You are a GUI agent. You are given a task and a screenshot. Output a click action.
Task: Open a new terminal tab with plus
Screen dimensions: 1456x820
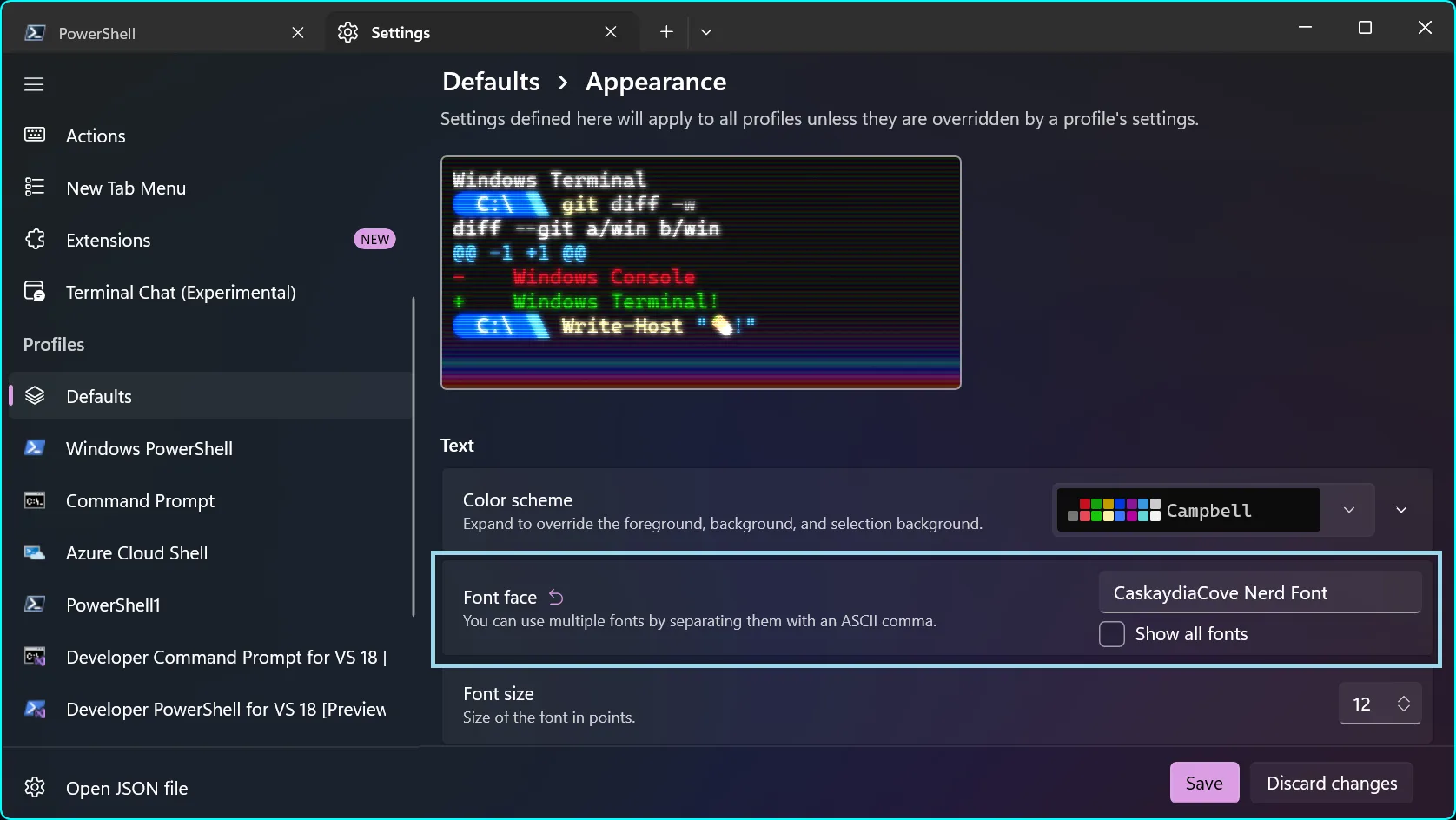(x=665, y=31)
